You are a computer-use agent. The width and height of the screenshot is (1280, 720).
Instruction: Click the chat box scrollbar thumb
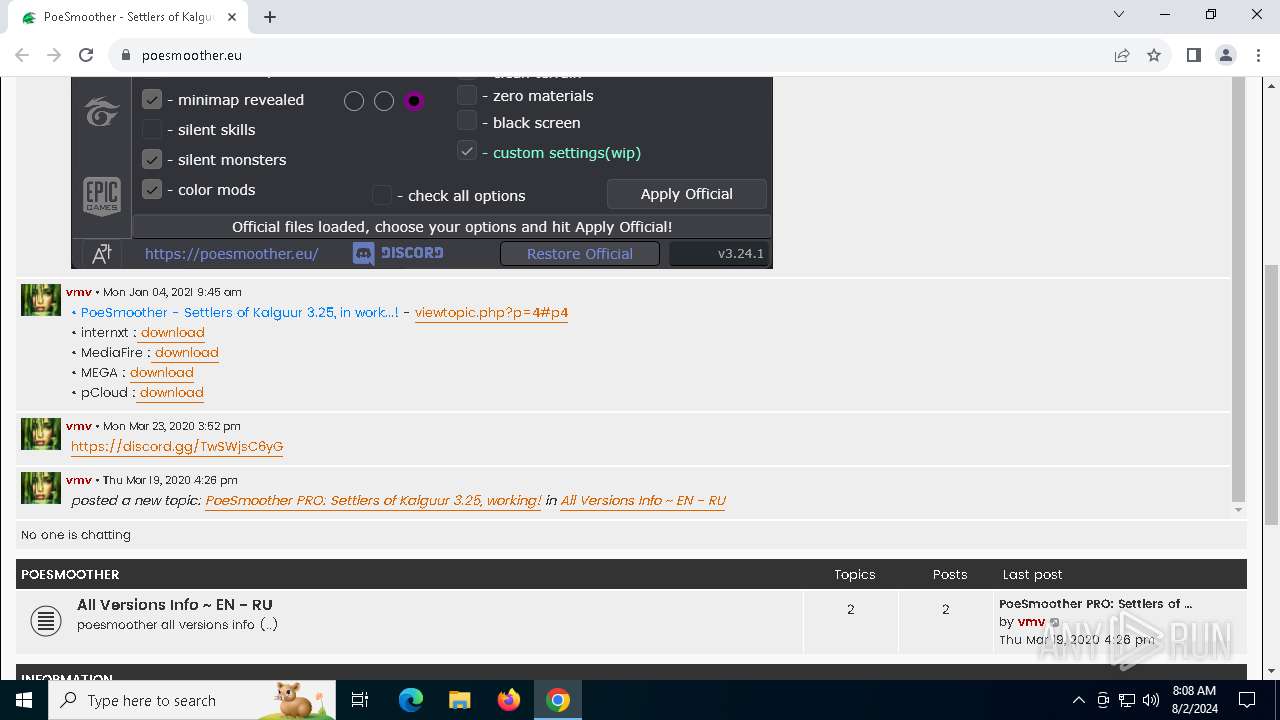[x=1238, y=288]
